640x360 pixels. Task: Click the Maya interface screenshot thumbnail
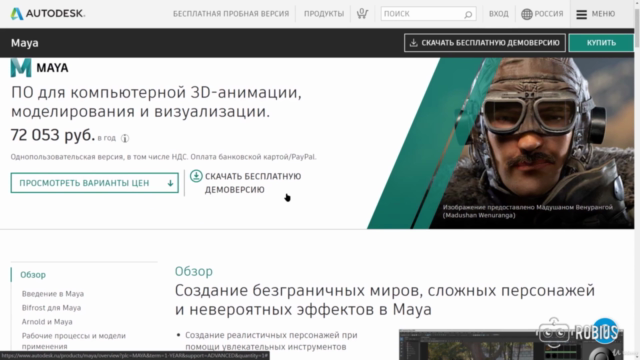(511, 345)
